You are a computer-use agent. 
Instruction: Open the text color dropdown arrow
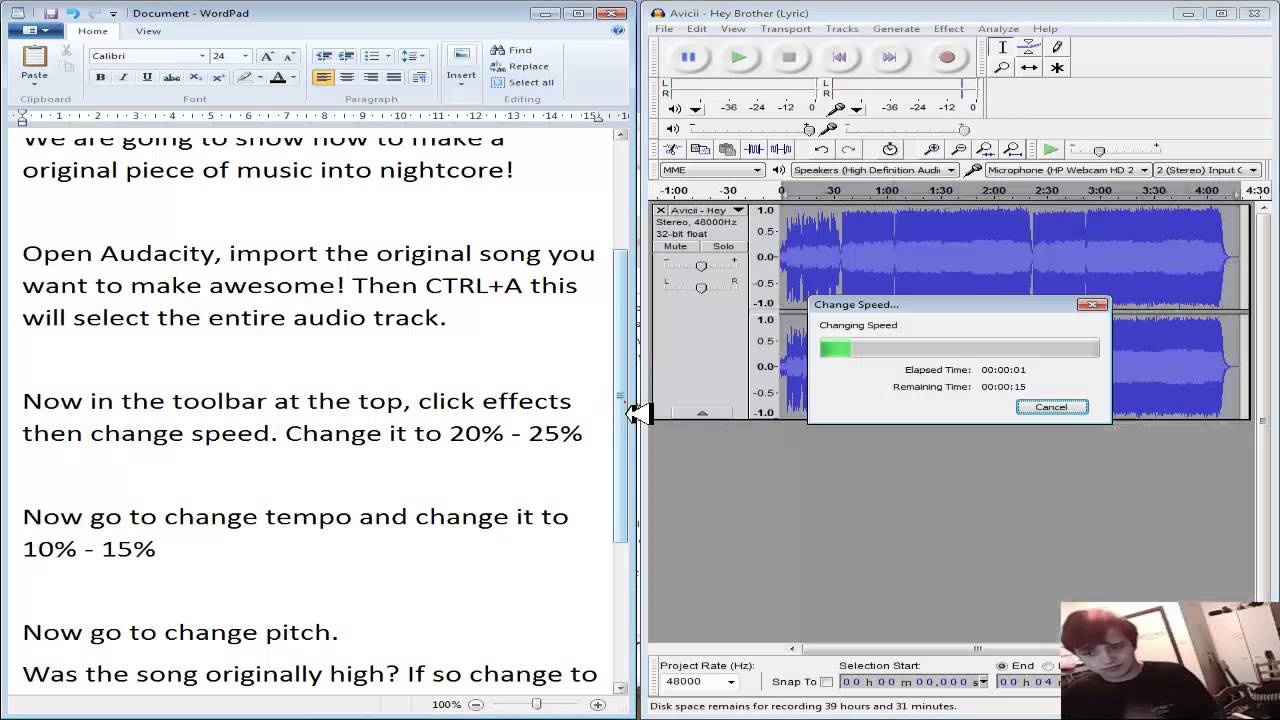coord(293,77)
